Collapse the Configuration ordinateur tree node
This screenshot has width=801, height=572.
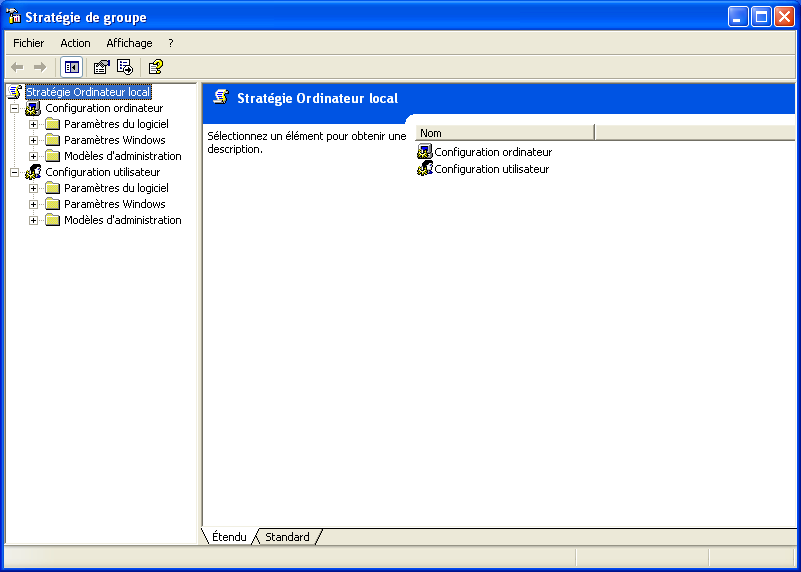15,108
